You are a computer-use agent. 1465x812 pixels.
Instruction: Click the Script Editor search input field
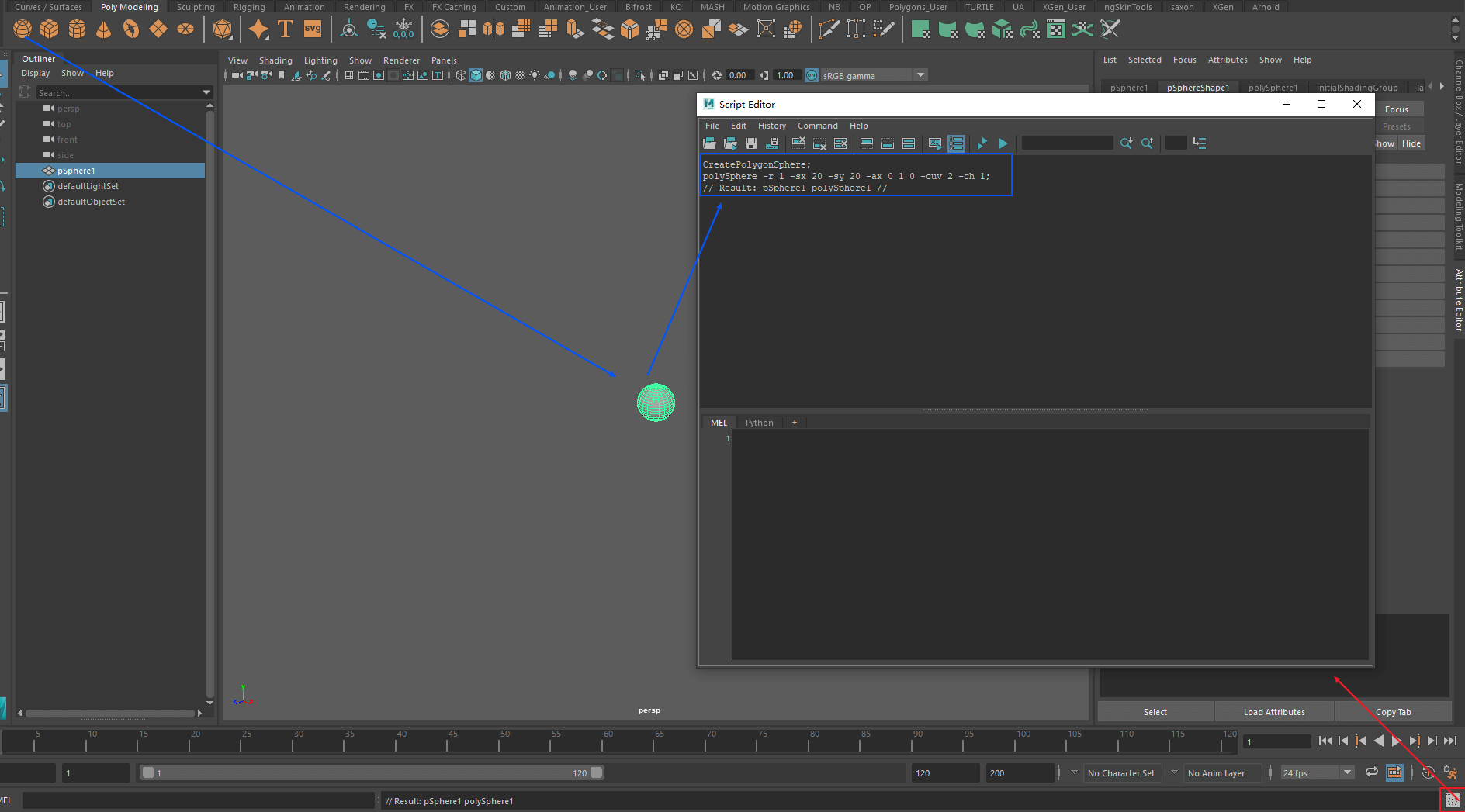[x=1068, y=143]
